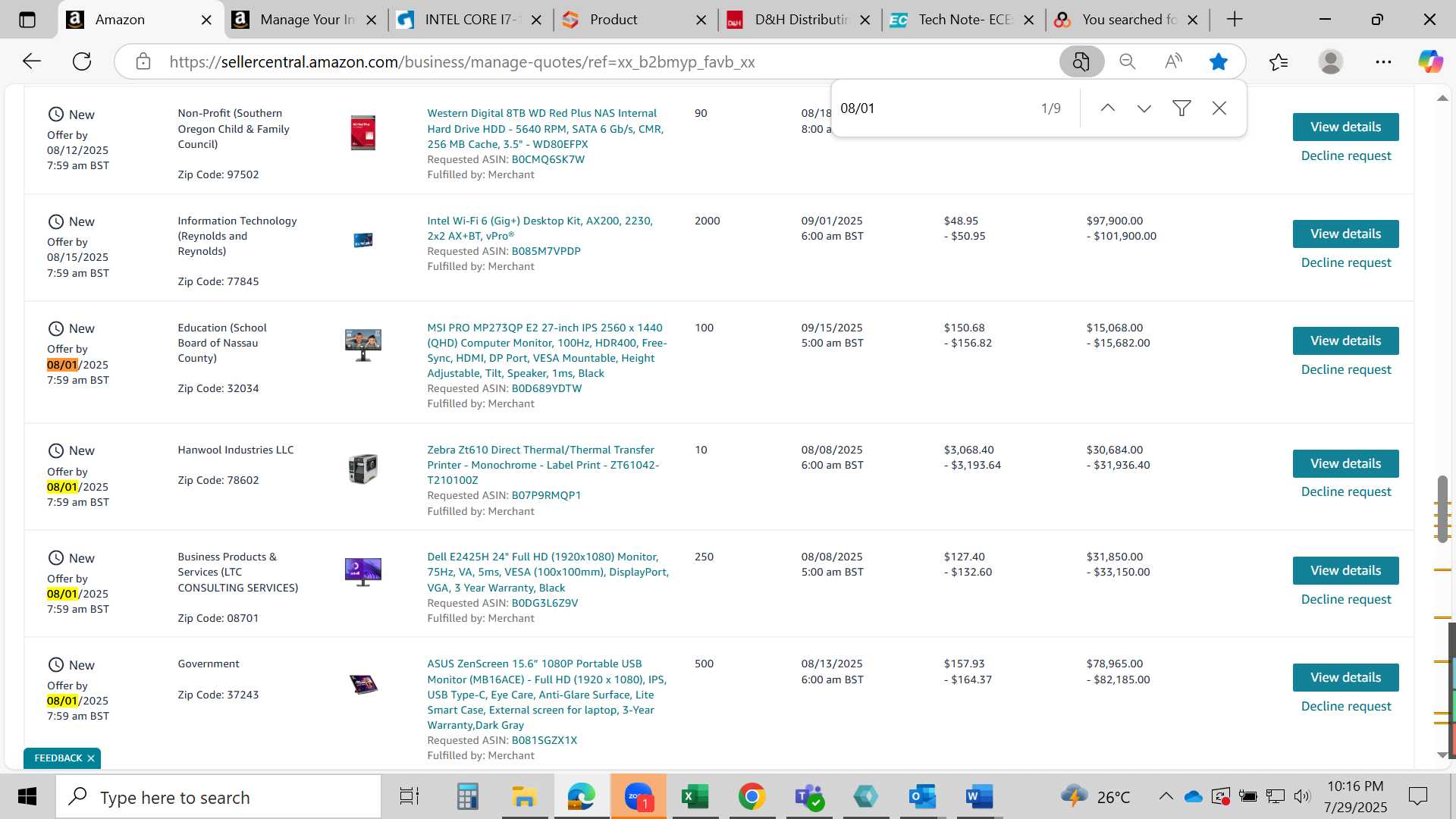Open ASIN B0D689YDTW link

point(546,388)
